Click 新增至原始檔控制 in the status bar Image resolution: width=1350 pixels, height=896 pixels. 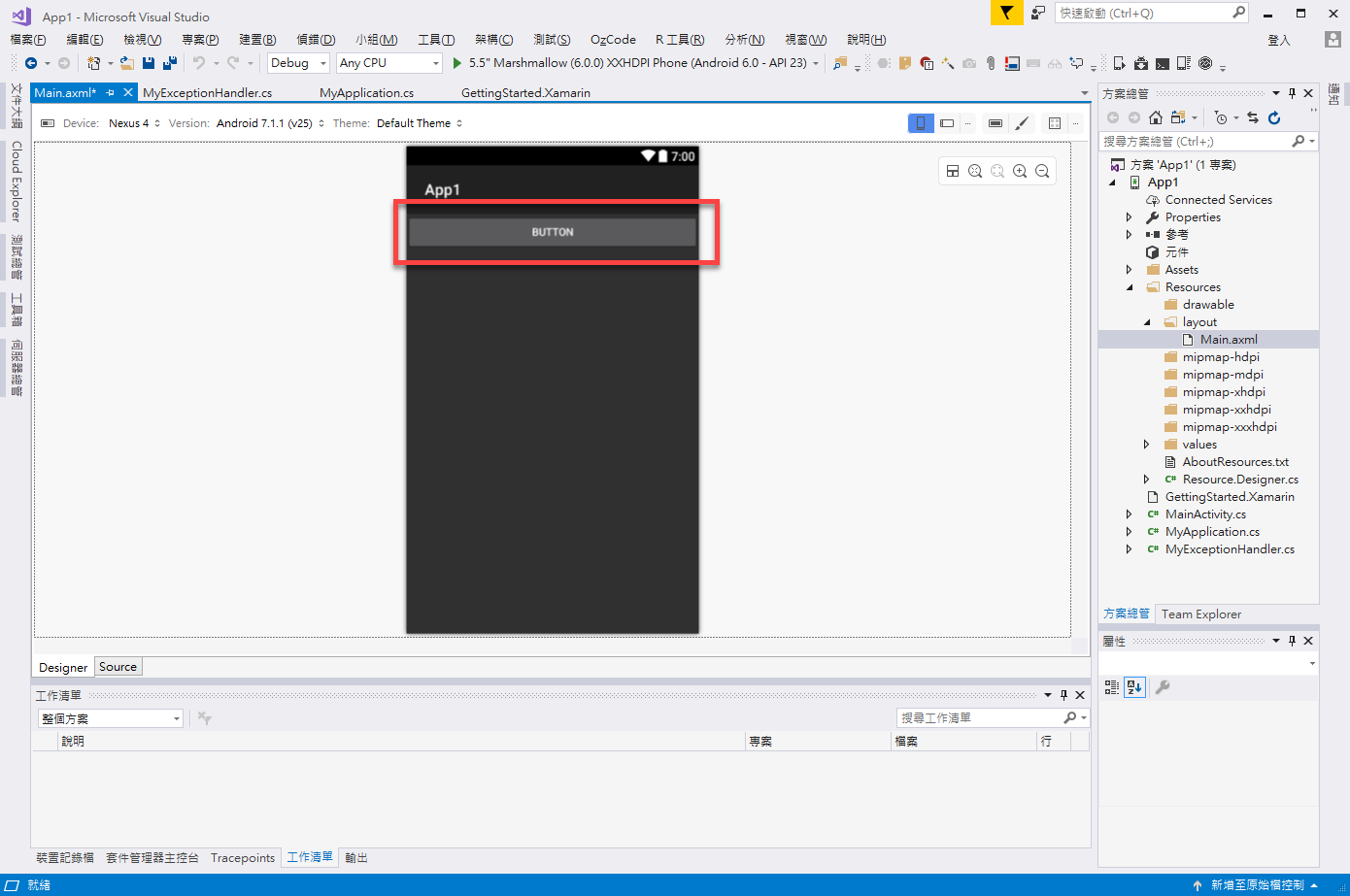tap(1257, 885)
